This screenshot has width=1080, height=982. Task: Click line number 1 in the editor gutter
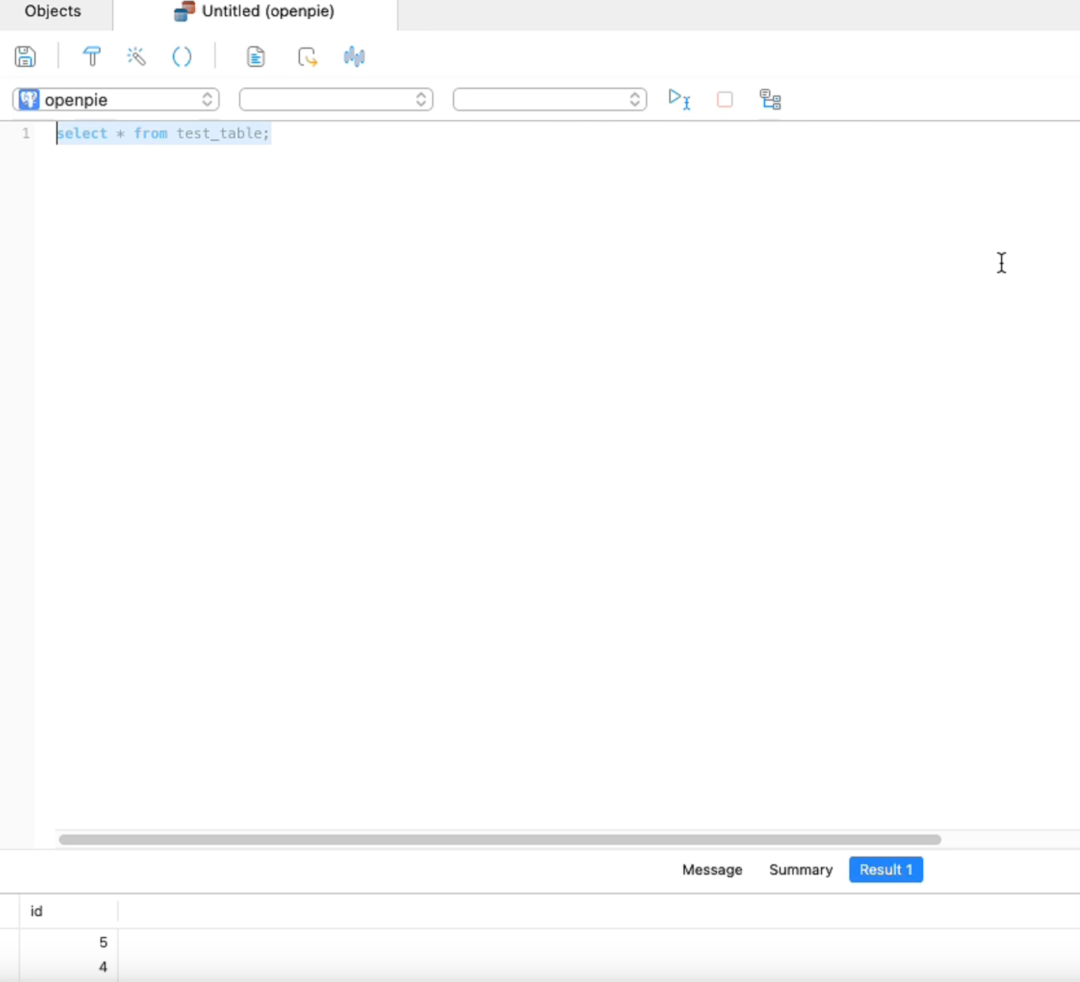click(25, 133)
